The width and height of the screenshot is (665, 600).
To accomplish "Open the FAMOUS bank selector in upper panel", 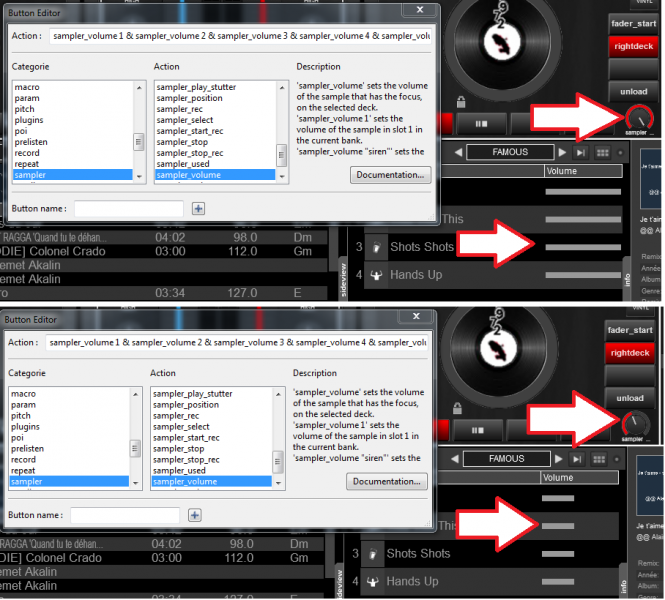I will 510,152.
